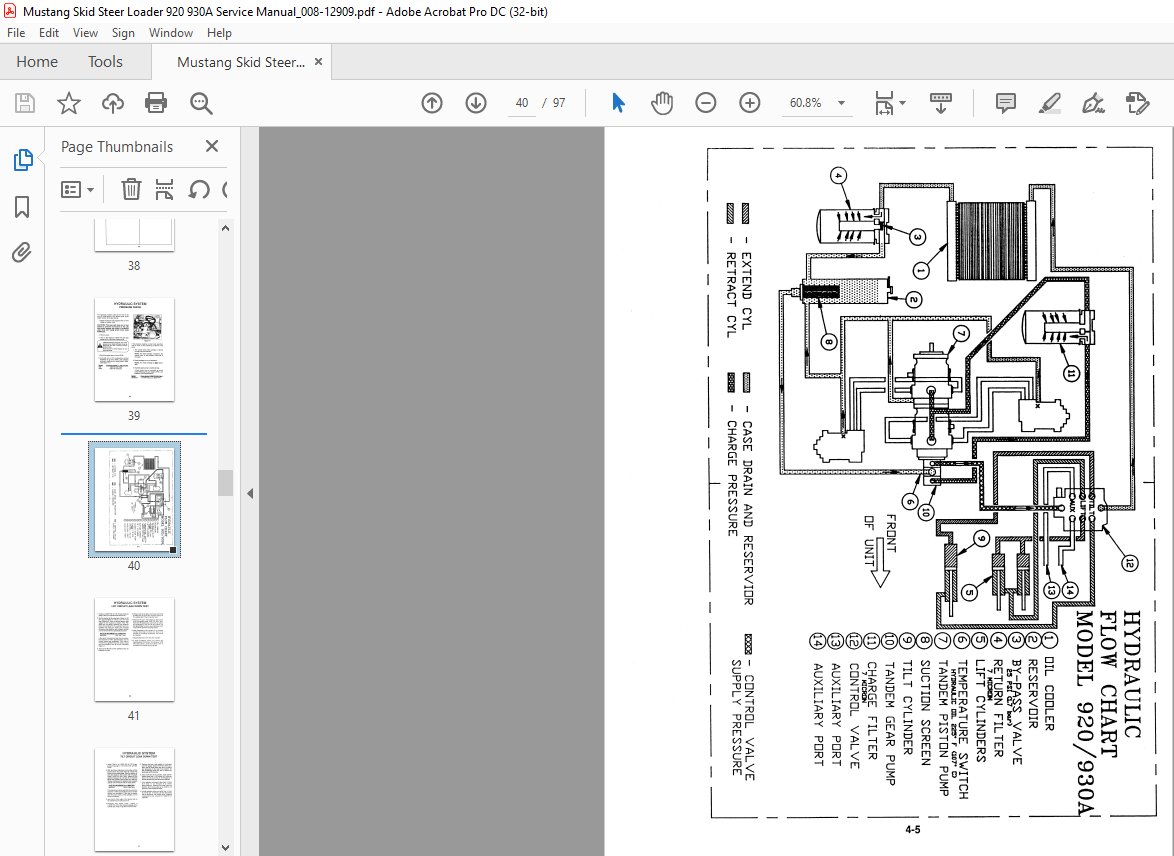Select the page 39 thumbnail
The height and width of the screenshot is (856, 1174).
click(x=134, y=349)
